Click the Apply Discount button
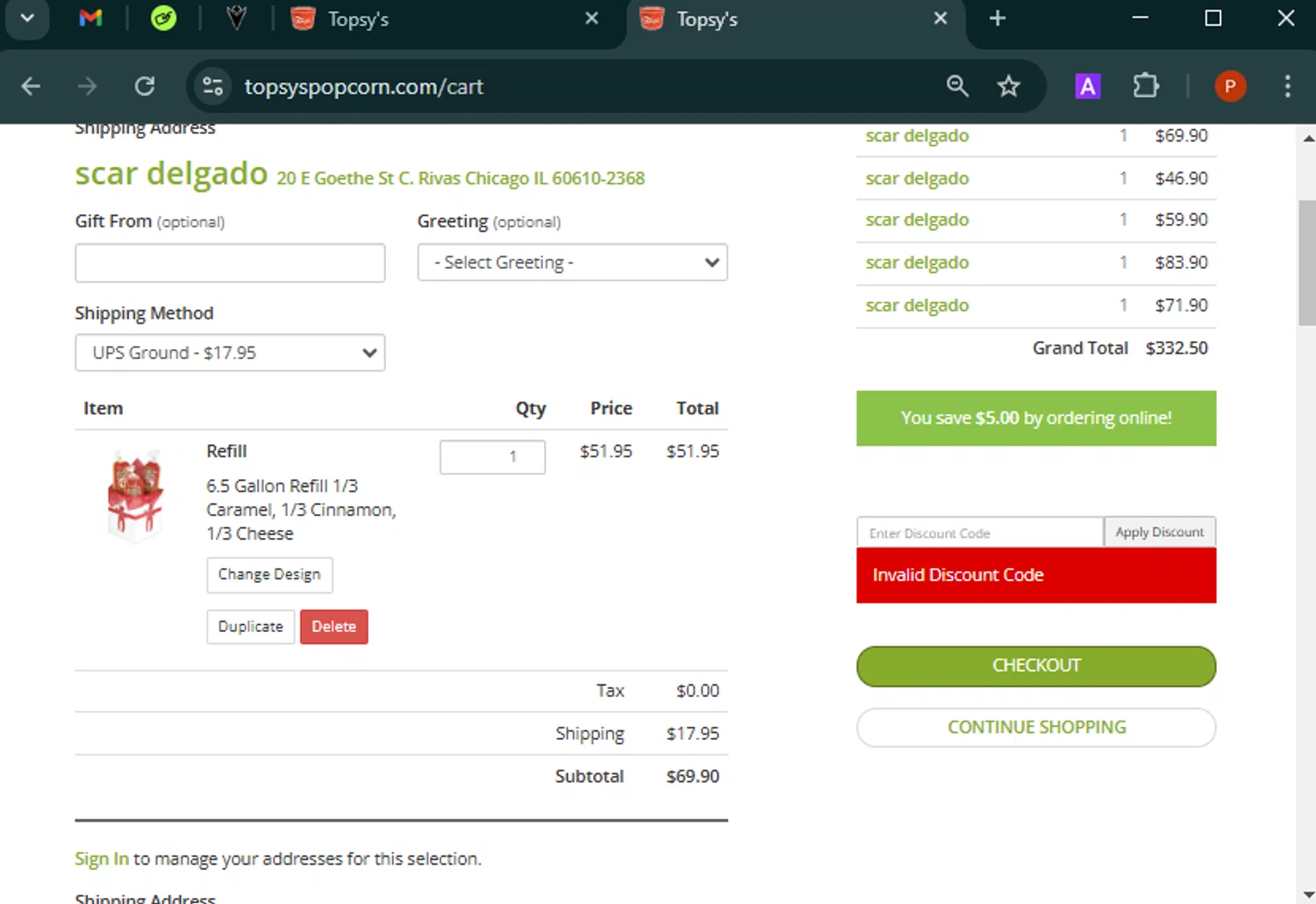Image resolution: width=1316 pixels, height=904 pixels. coord(1160,532)
